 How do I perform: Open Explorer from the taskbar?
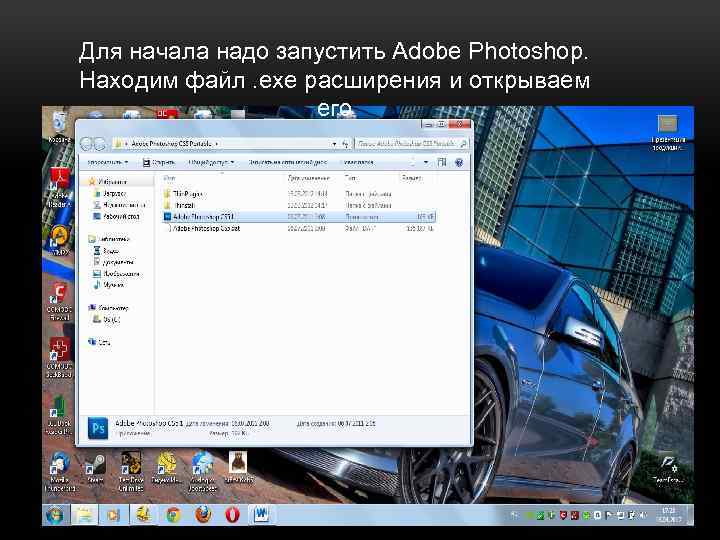click(84, 515)
